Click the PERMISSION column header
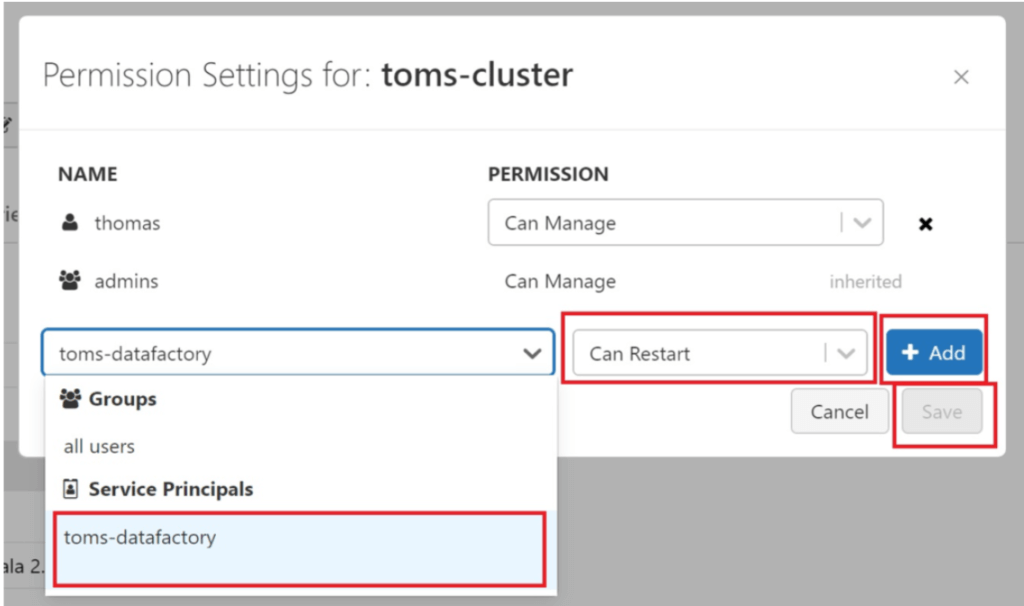The height and width of the screenshot is (606, 1024). click(548, 174)
